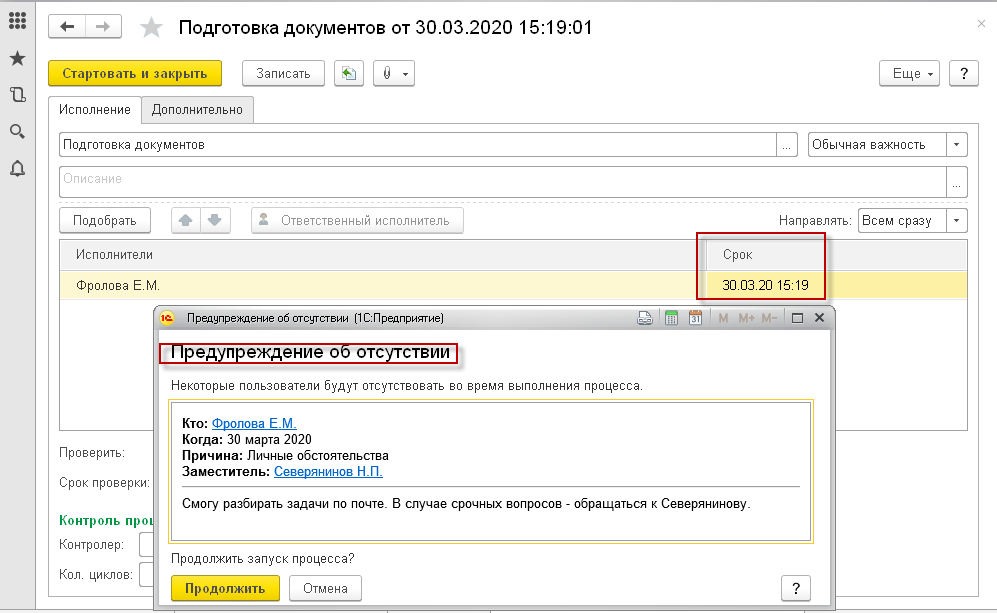Click into the 'Описание' text field
Screen dimensions: 997x613
500,180
